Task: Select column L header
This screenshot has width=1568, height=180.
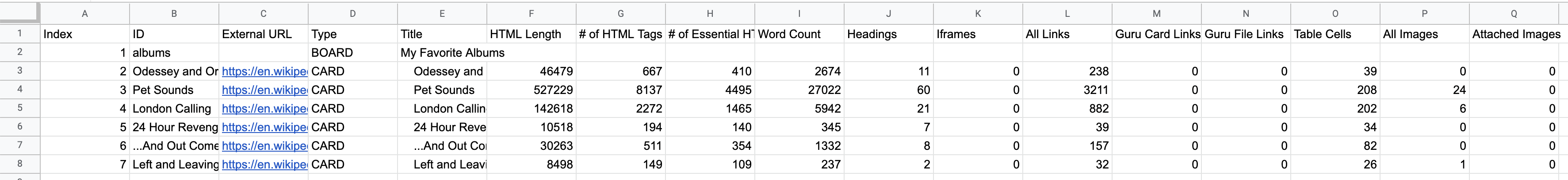Action: [x=1067, y=13]
